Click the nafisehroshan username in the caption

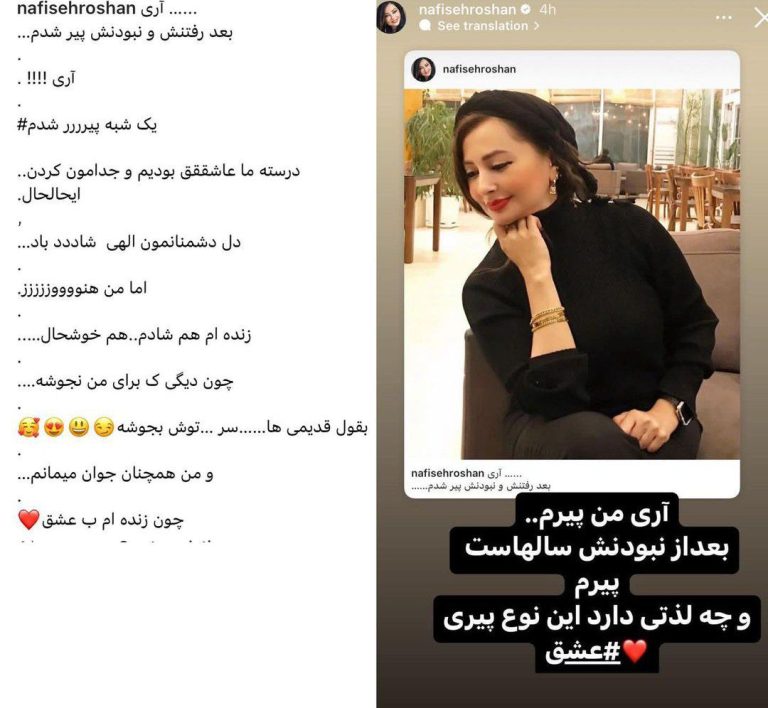76,8
